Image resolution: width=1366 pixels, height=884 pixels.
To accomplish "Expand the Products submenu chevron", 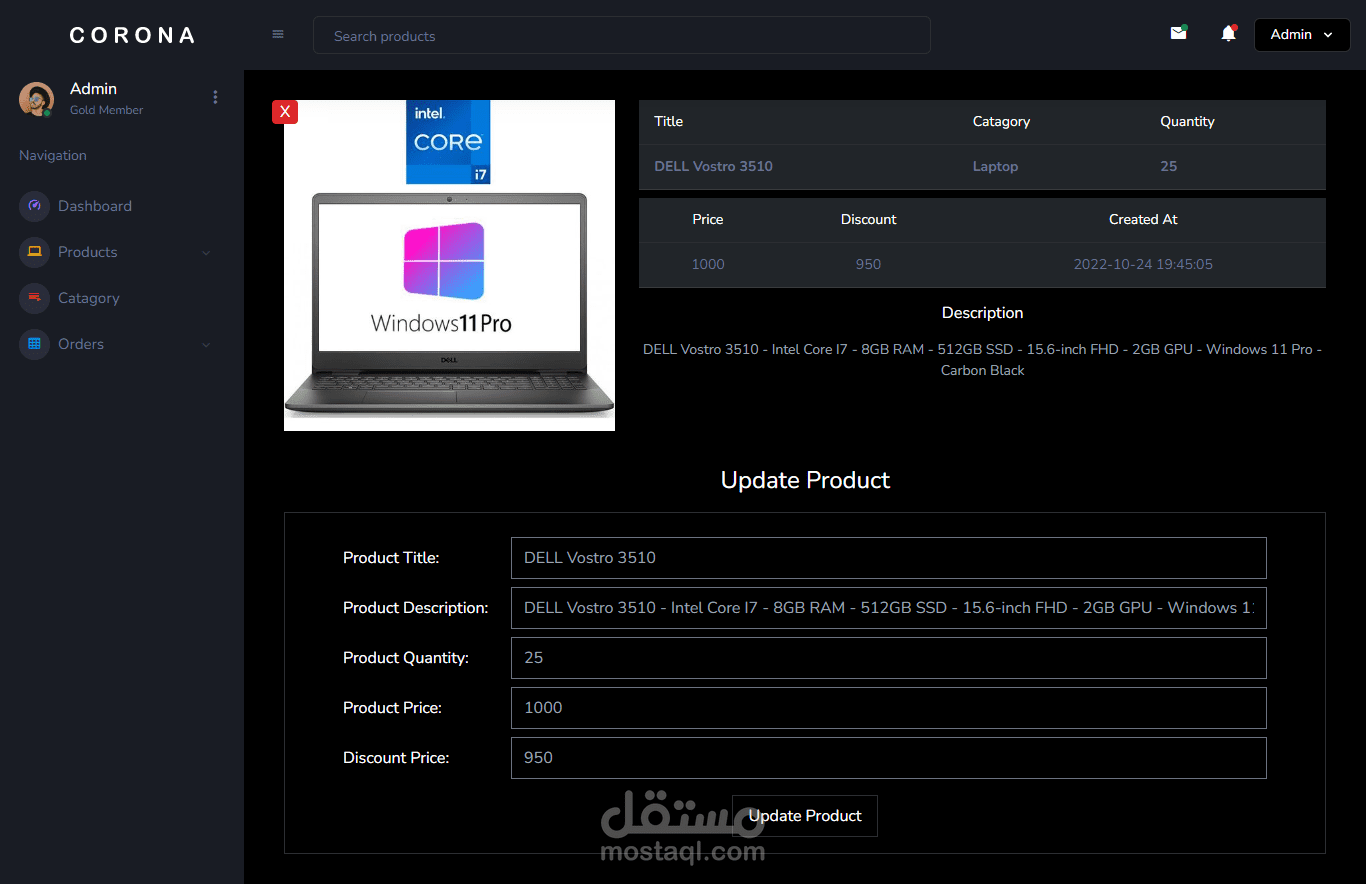I will tap(206, 253).
